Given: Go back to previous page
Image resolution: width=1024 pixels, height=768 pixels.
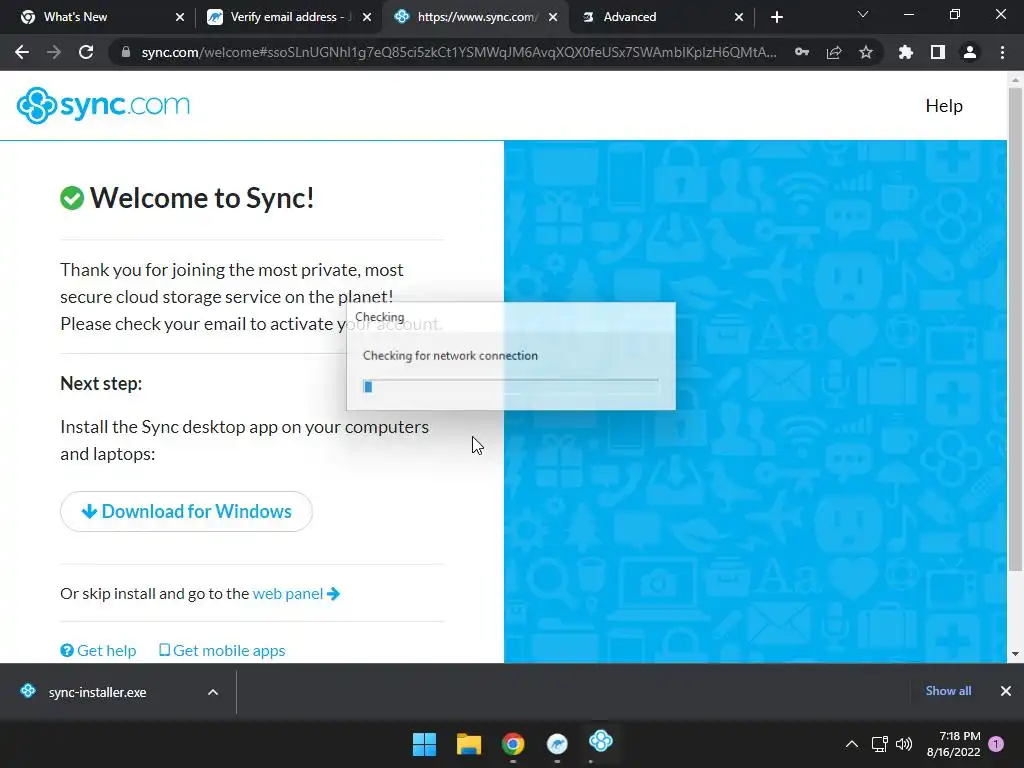Looking at the screenshot, I should (x=22, y=52).
